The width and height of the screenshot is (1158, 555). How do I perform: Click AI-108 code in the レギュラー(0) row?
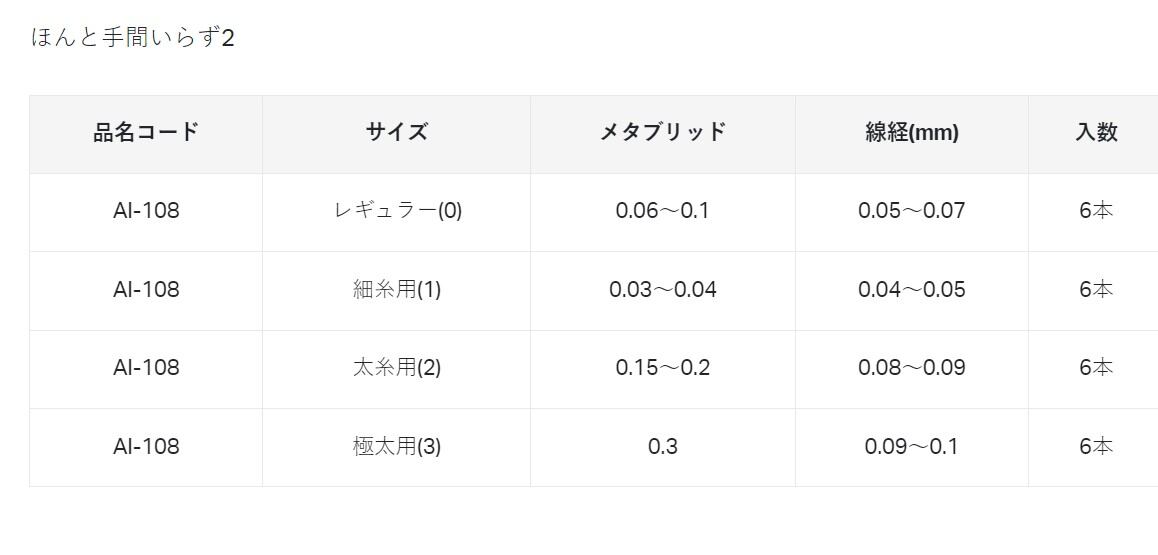tap(146, 211)
